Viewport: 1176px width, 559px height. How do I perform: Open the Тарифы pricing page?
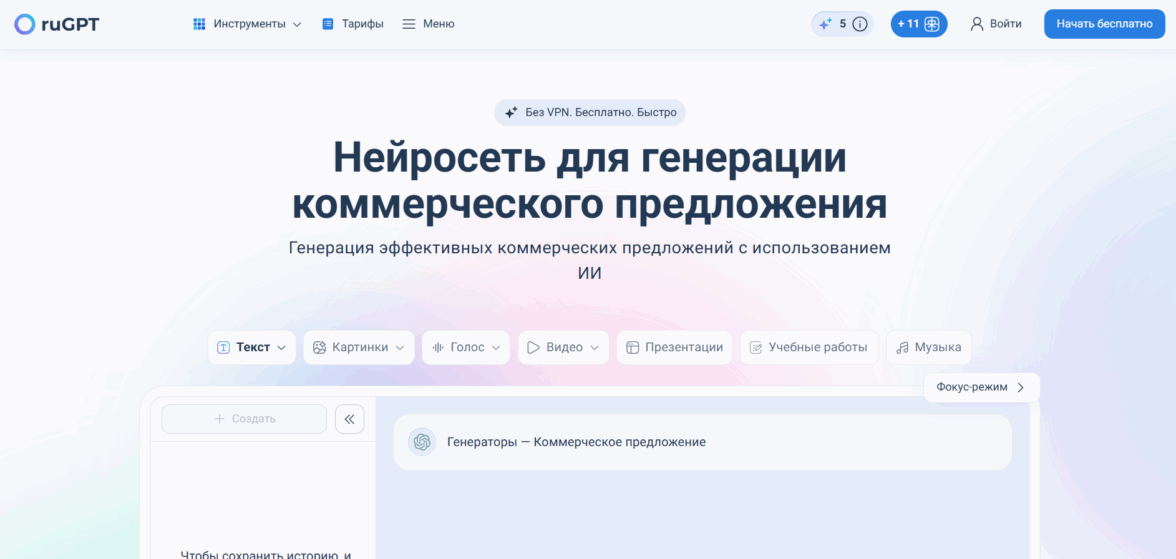click(353, 24)
